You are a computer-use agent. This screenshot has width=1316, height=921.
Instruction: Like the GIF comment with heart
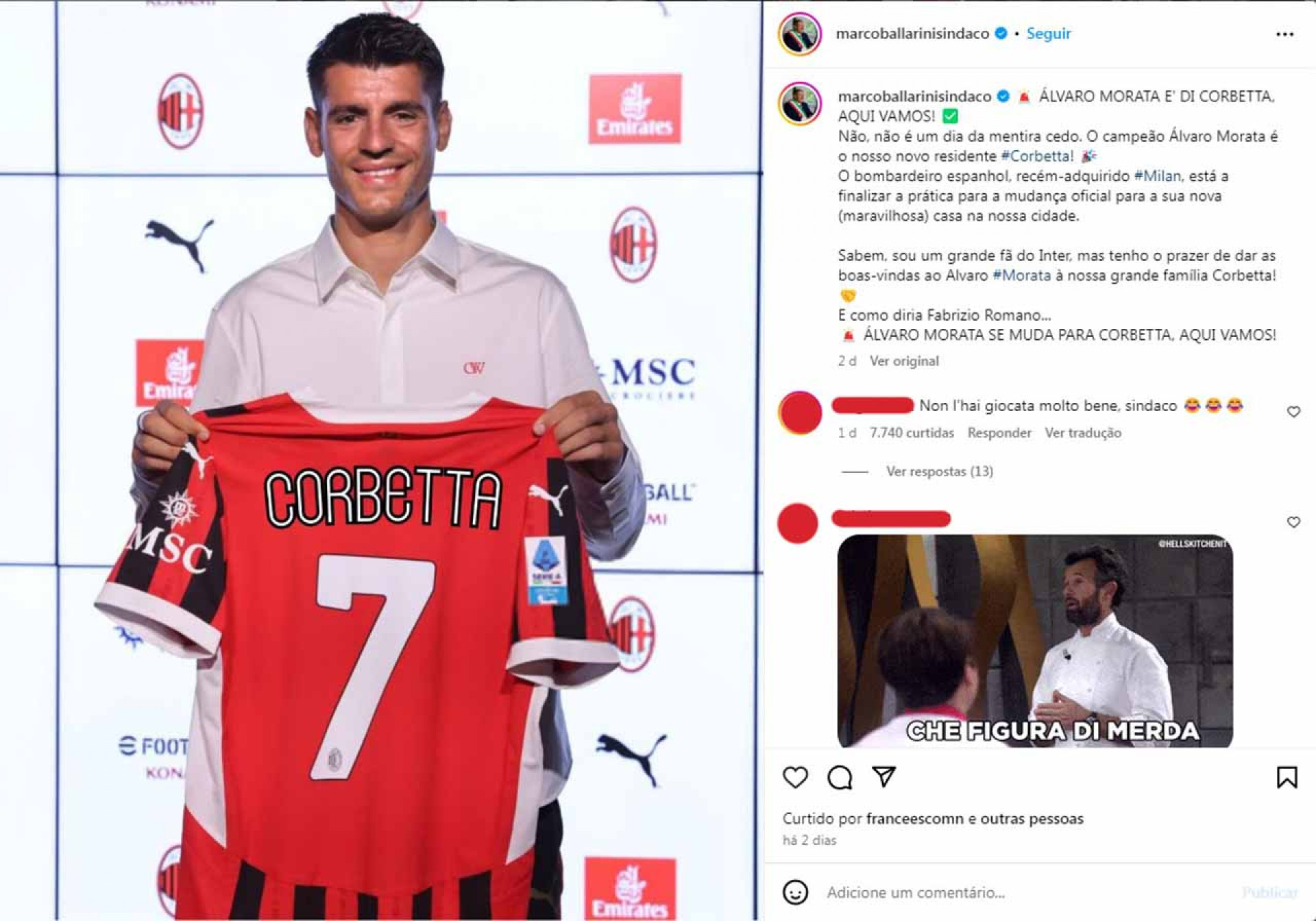(1293, 522)
